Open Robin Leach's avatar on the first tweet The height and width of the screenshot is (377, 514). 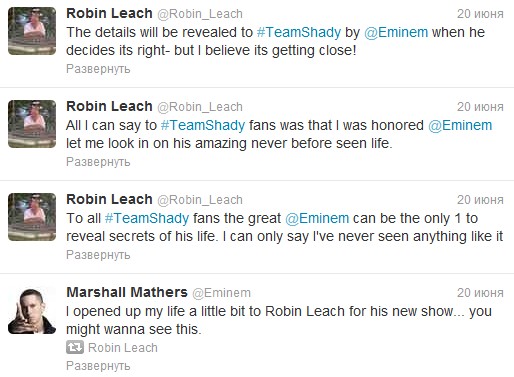click(x=32, y=31)
